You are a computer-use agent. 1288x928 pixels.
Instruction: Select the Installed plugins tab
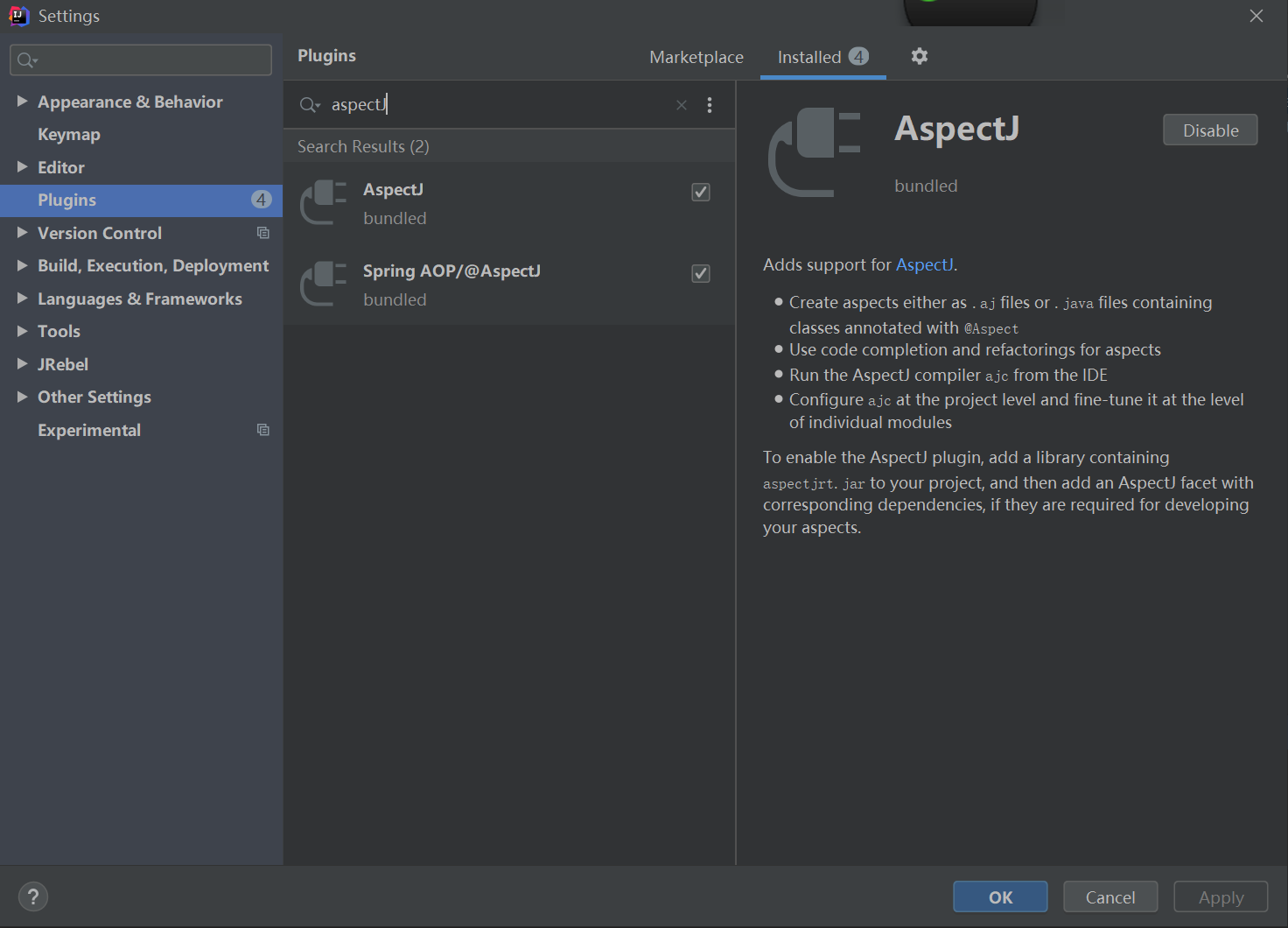point(809,57)
